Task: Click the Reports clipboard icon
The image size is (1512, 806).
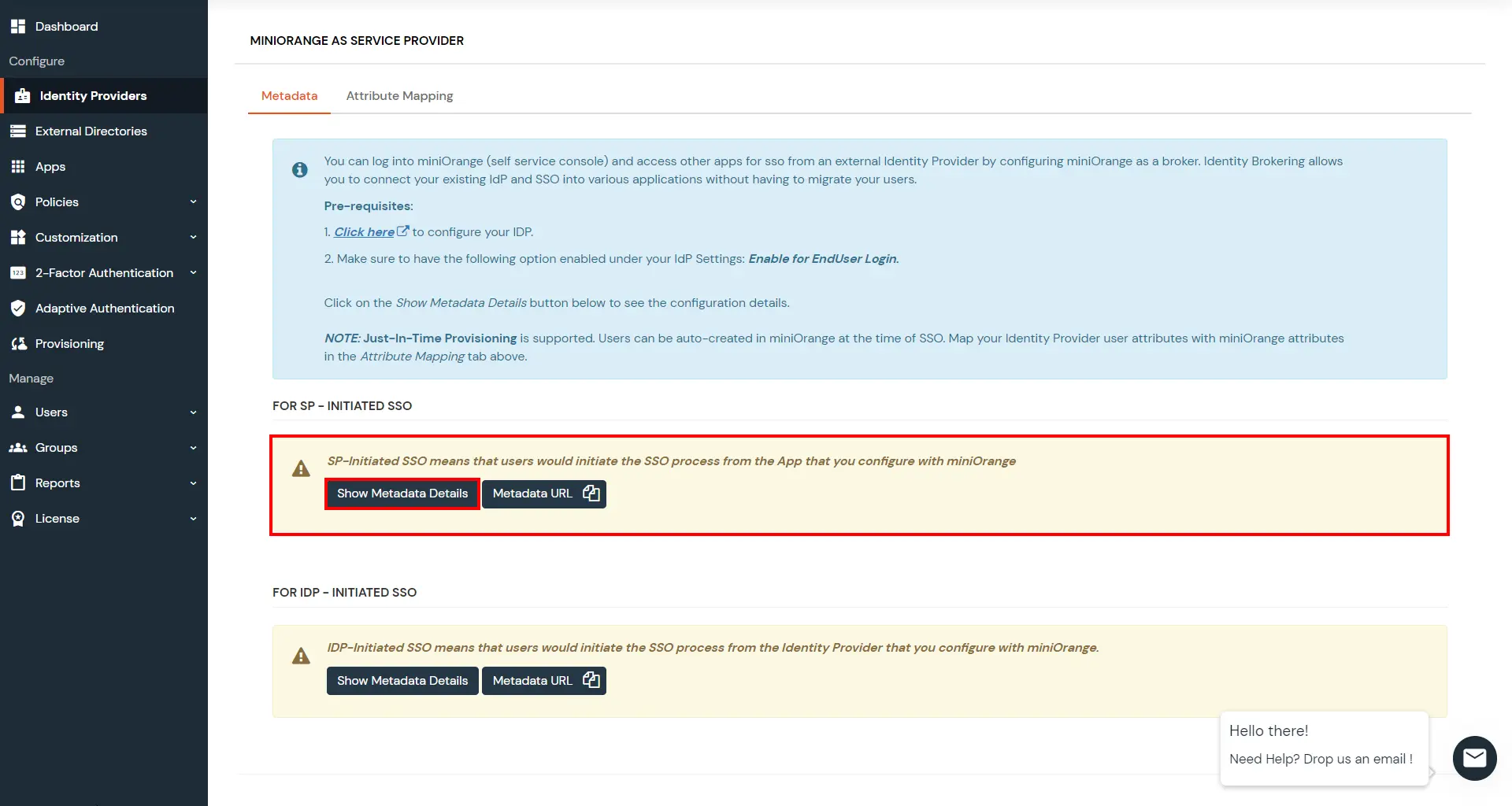Action: coord(18,482)
